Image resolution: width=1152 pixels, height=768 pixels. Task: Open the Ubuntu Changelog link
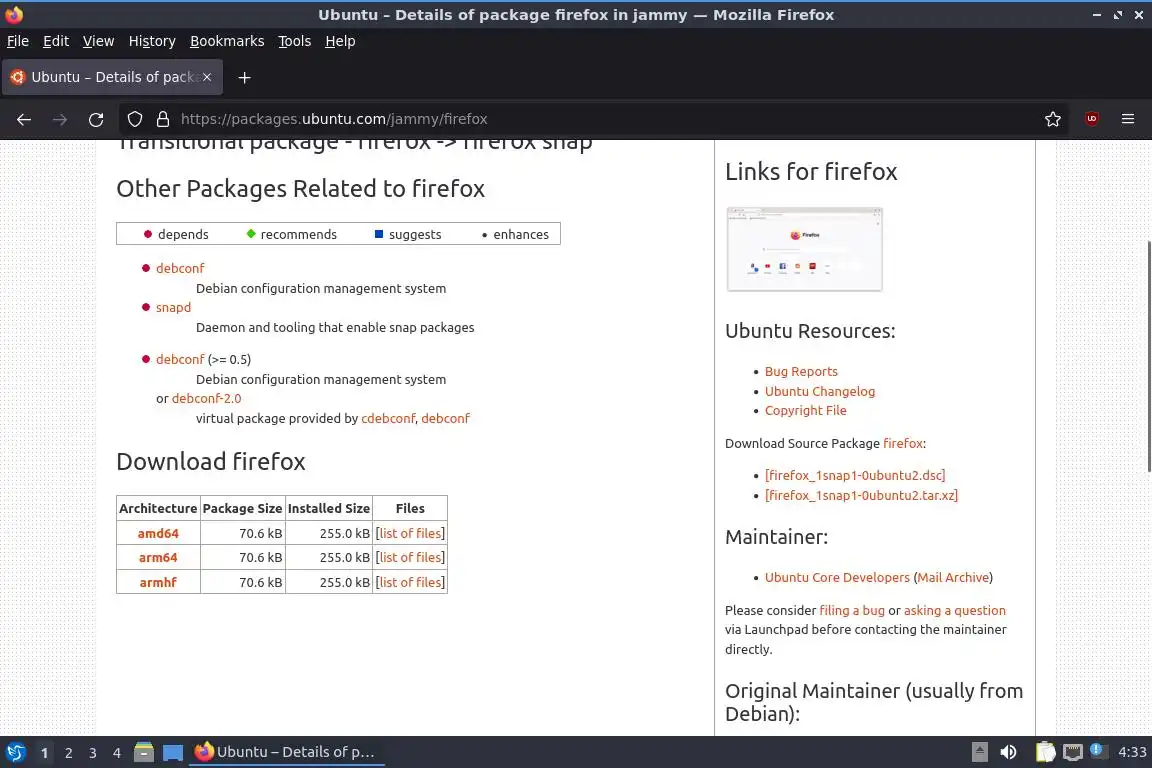click(x=820, y=392)
